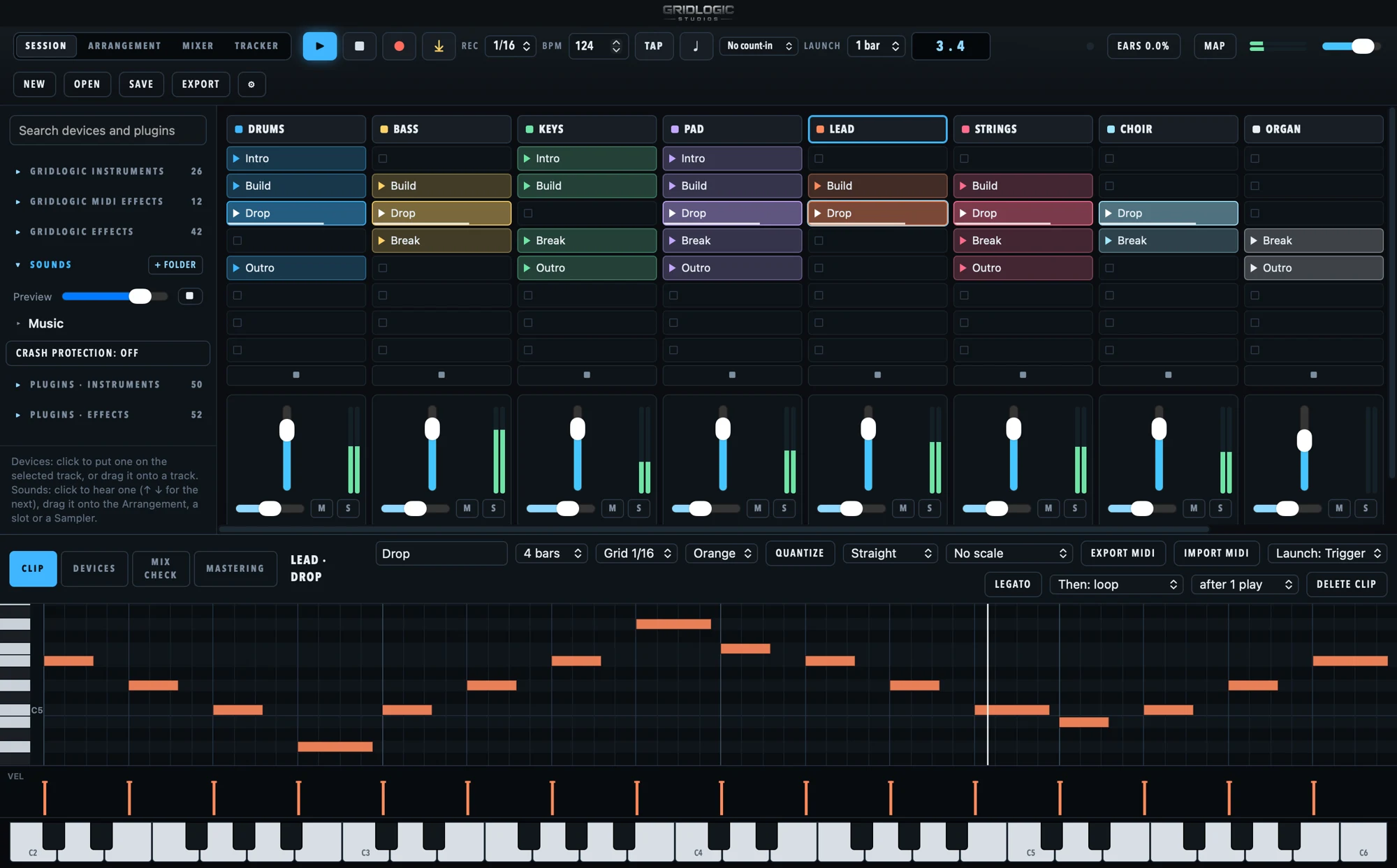Focus the Search devices and plugins field
1397x868 pixels.
tap(108, 131)
